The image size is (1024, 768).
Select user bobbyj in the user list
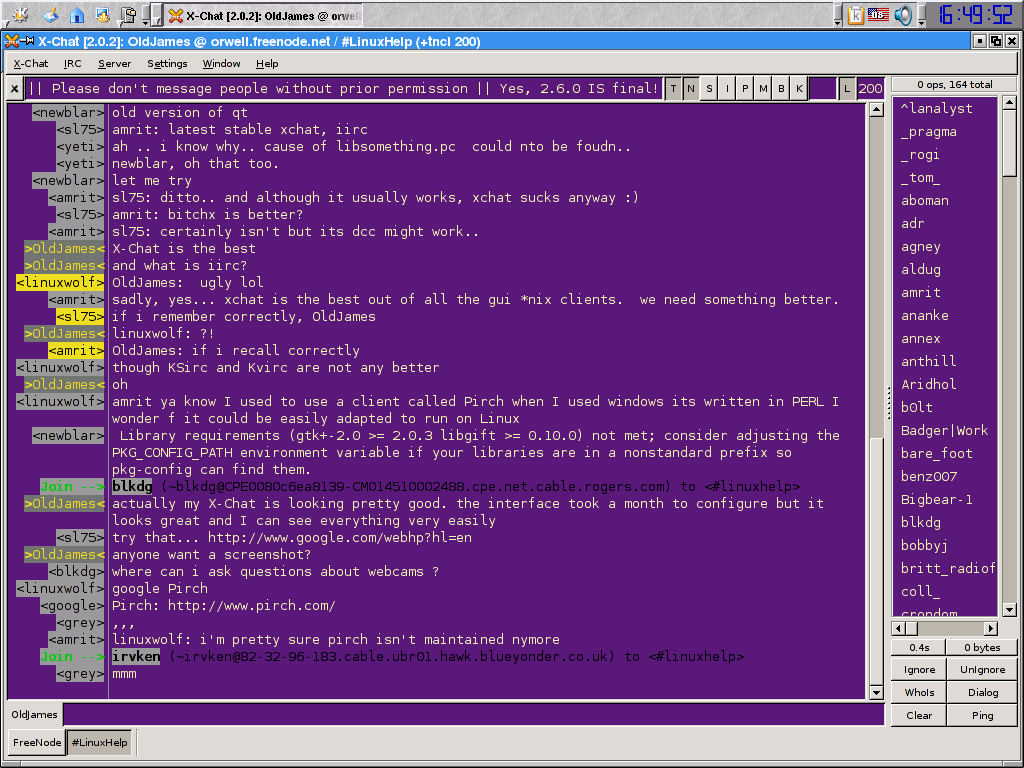tap(944, 545)
